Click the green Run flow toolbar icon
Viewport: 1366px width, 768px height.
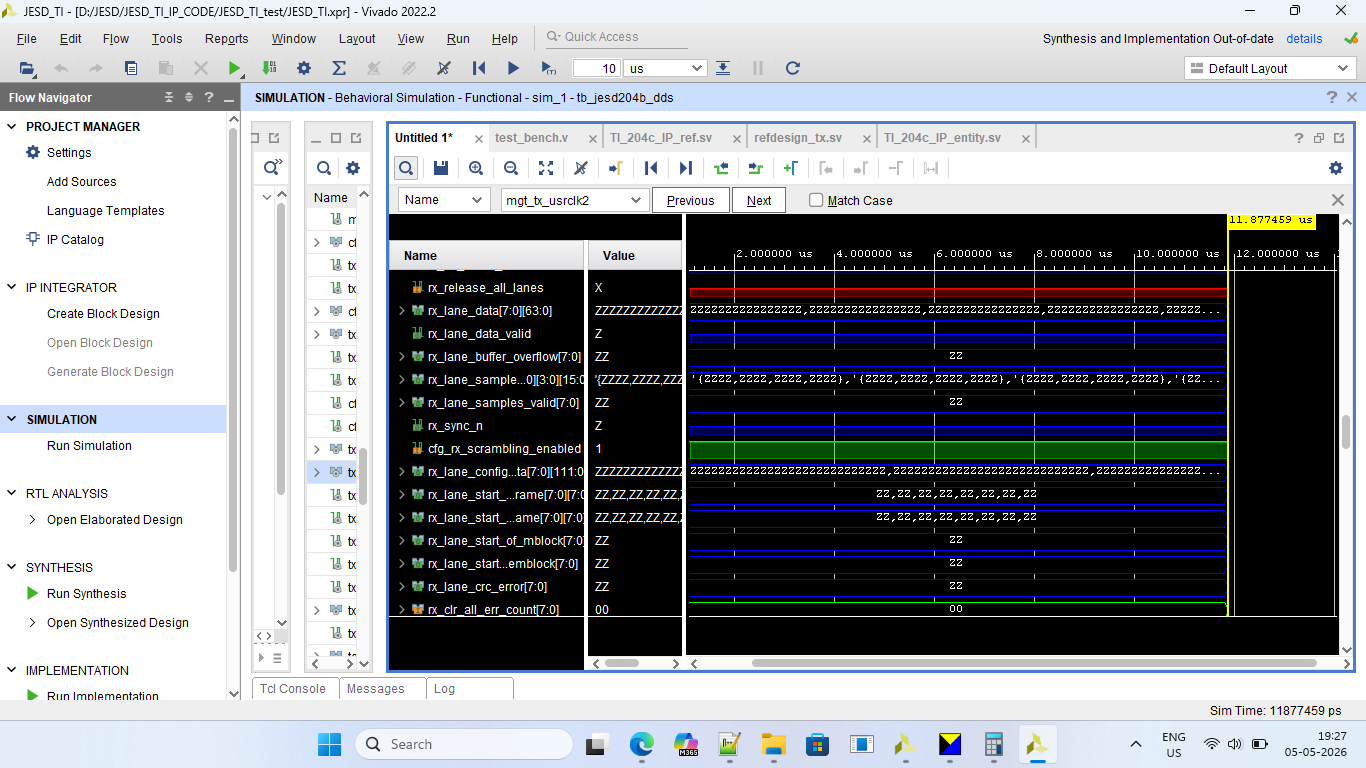coord(234,68)
